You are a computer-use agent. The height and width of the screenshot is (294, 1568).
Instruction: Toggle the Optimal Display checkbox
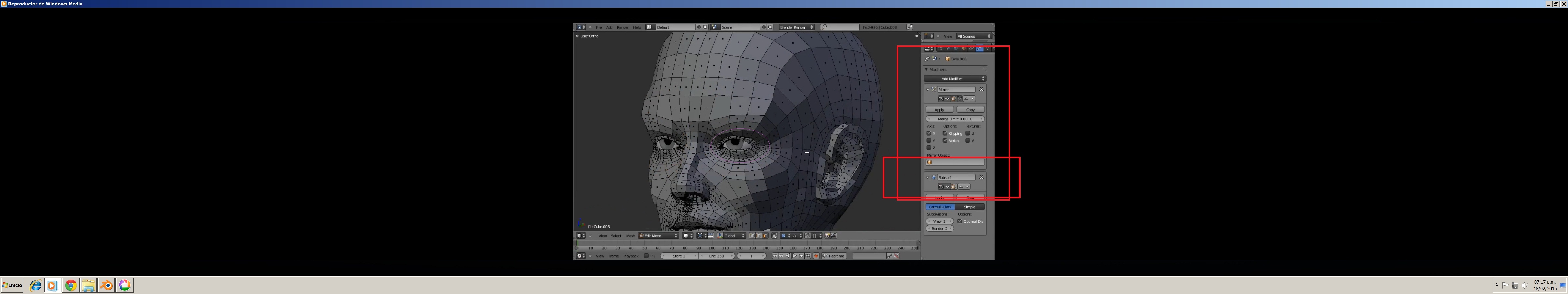pyautogui.click(x=960, y=222)
